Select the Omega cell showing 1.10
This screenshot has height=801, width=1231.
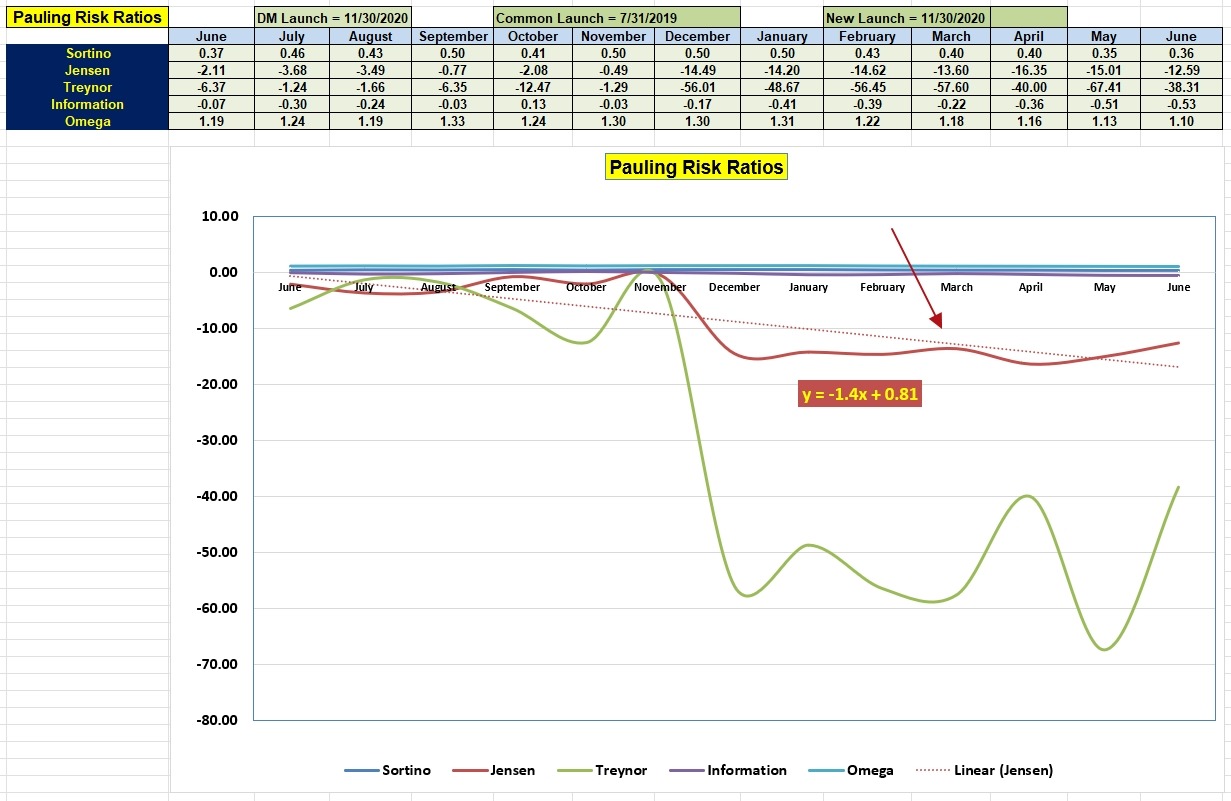point(1181,121)
